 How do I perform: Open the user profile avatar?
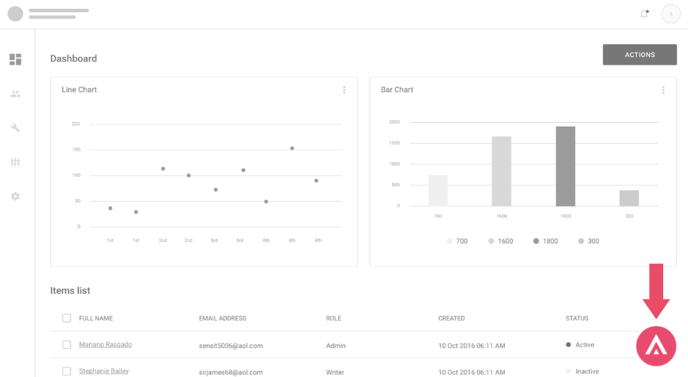670,14
